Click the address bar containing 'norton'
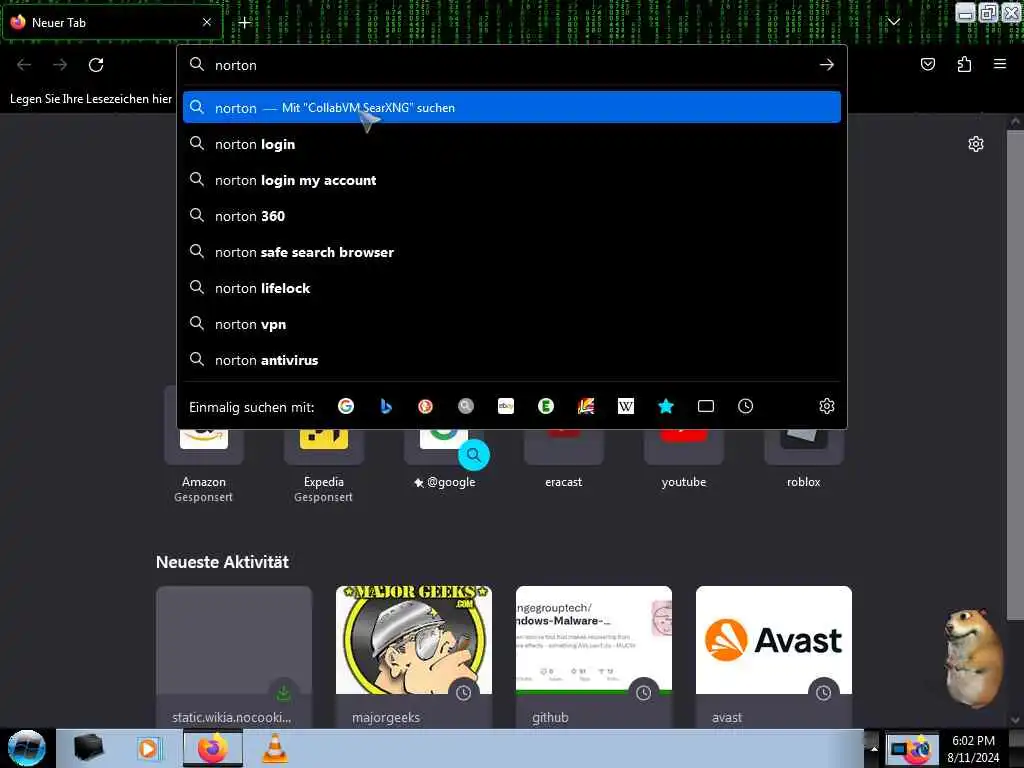 tap(511, 65)
